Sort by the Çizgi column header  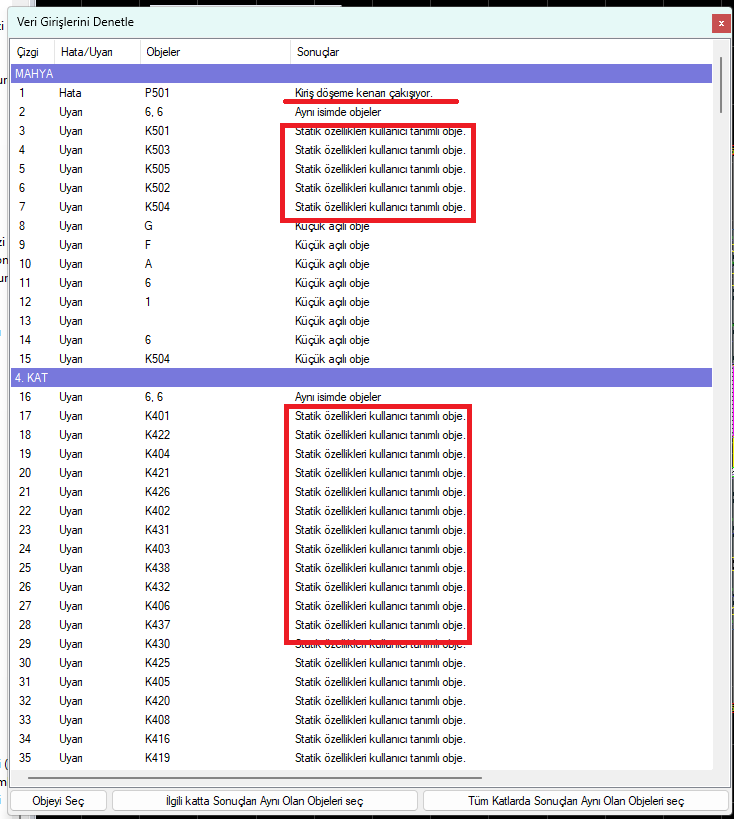pyautogui.click(x=28, y=52)
